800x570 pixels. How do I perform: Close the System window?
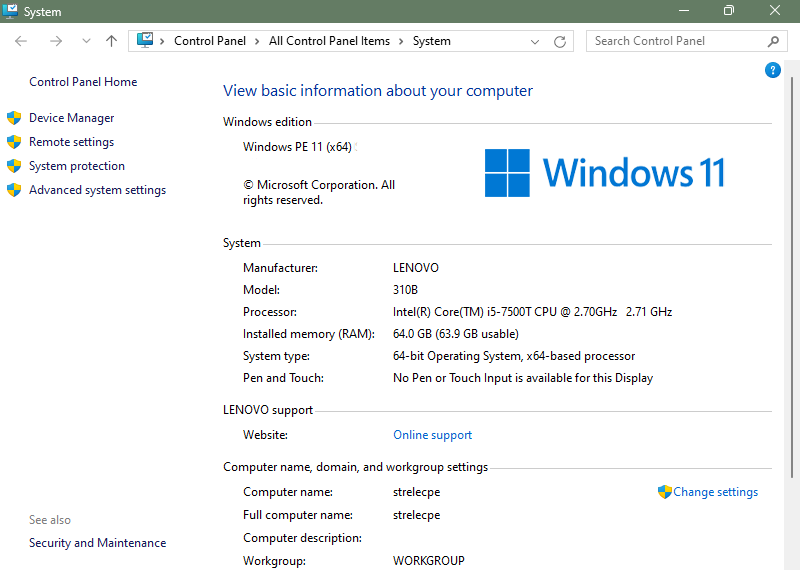(x=774, y=11)
